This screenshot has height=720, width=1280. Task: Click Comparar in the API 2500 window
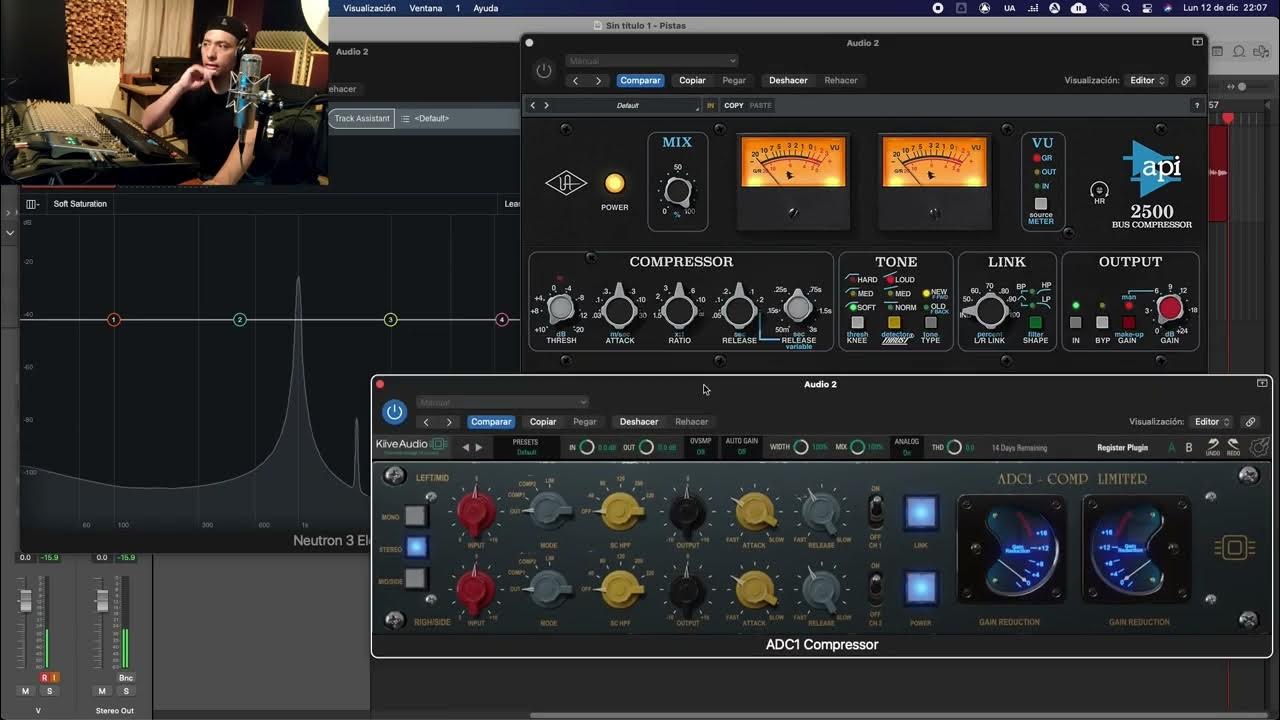tap(640, 80)
